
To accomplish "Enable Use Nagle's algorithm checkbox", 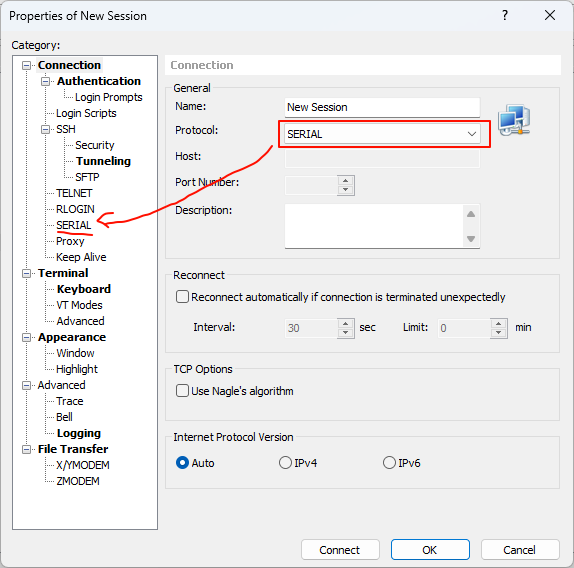I will pos(182,391).
